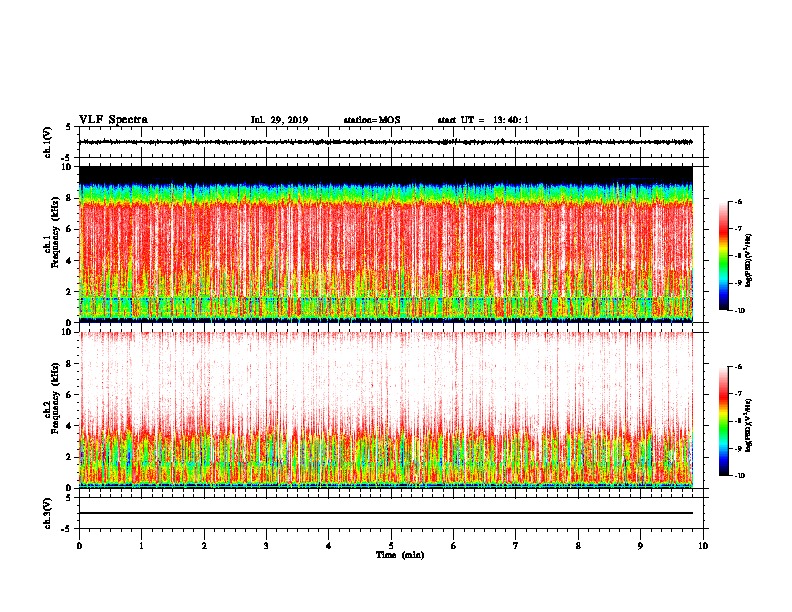Click the "4" kHz tick on ch.2 axis

(x=69, y=426)
